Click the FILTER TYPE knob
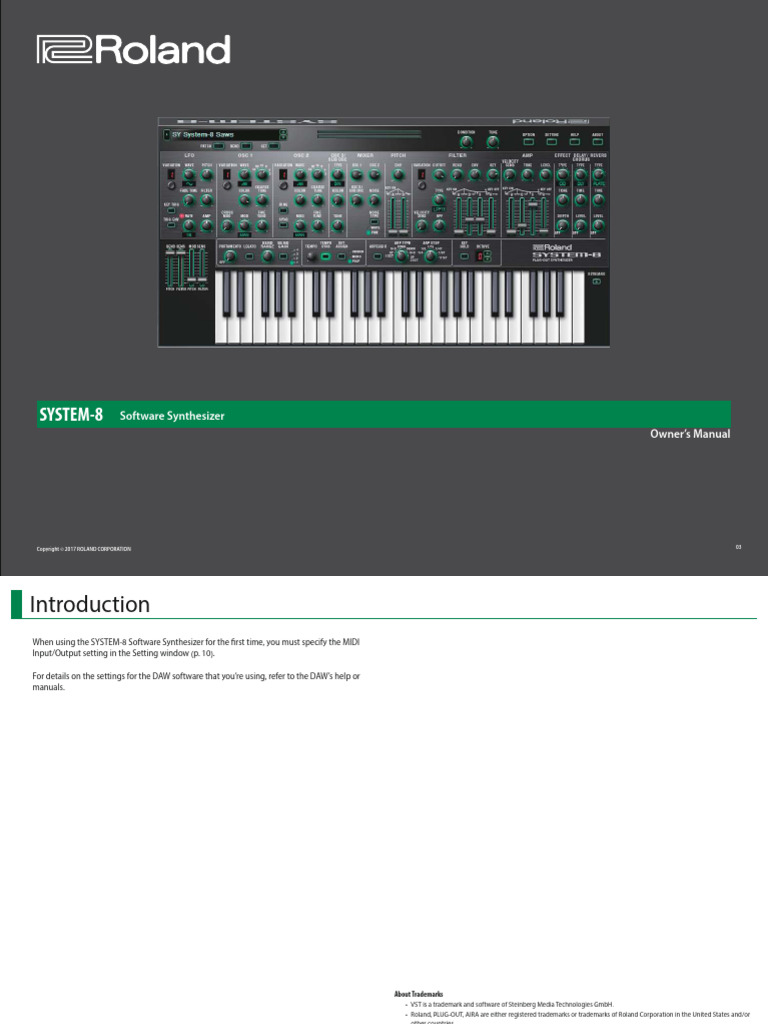The height and width of the screenshot is (1024, 768). (439, 200)
